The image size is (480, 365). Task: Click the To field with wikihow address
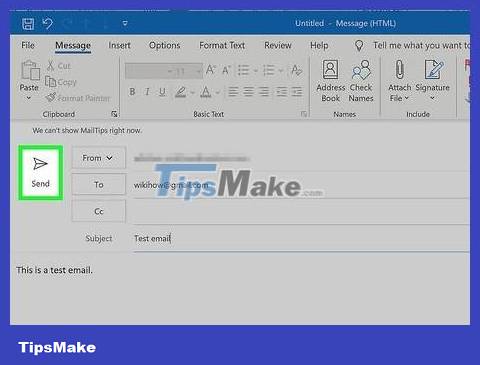[x=301, y=185]
